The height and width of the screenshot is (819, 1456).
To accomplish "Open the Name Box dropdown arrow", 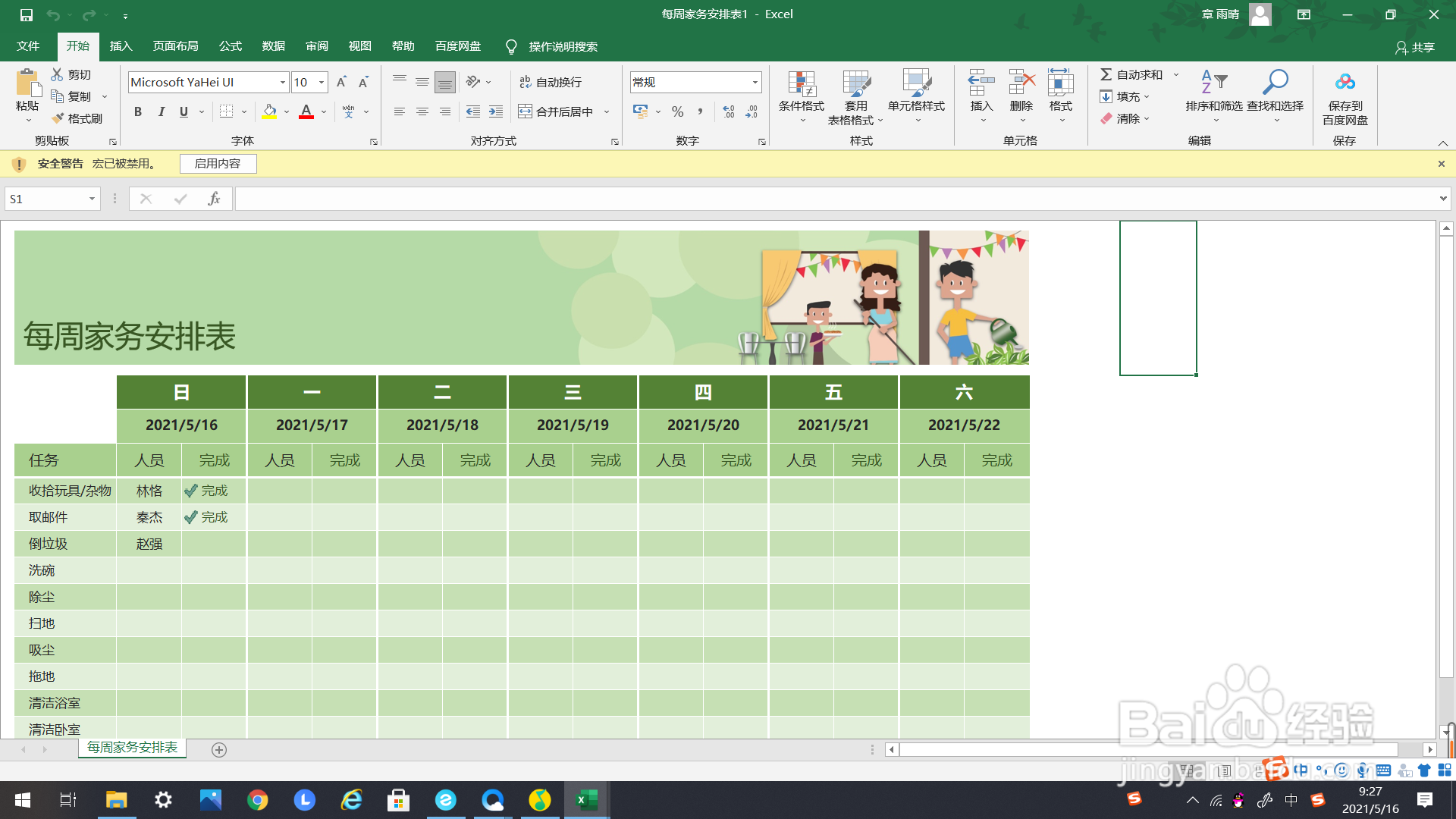I will point(92,199).
